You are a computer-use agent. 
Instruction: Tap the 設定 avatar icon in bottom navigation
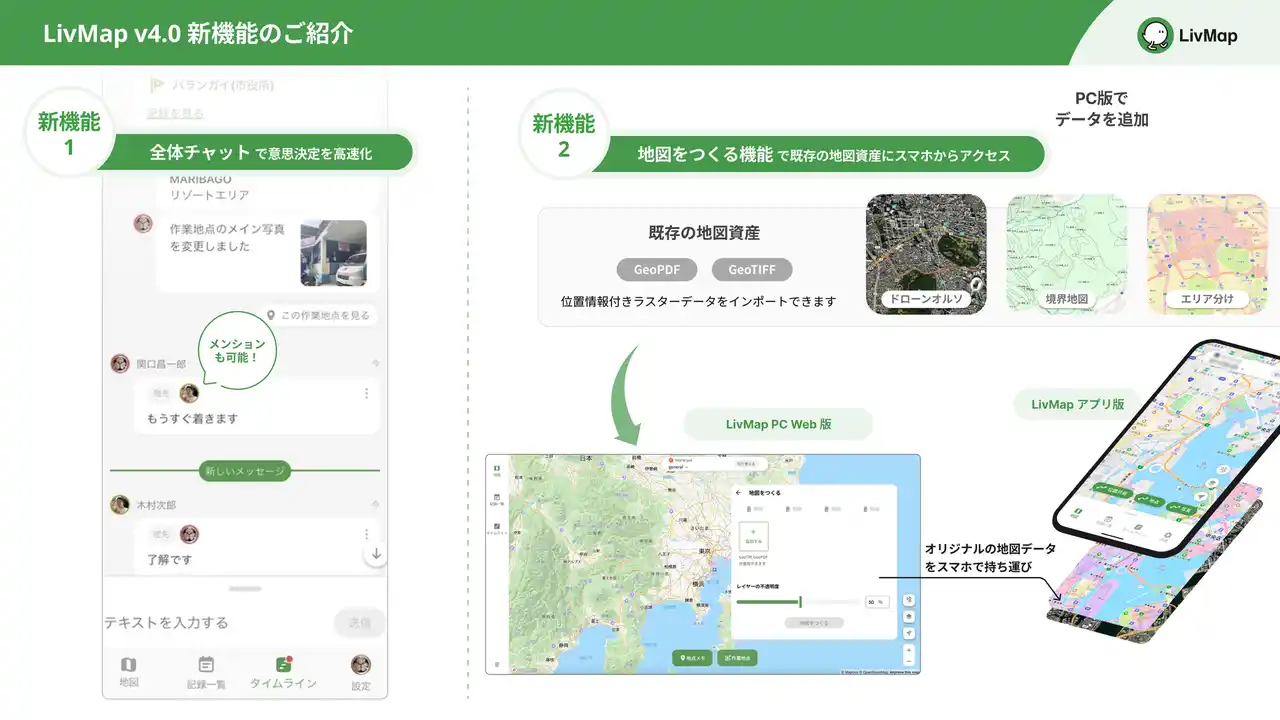(x=360, y=663)
